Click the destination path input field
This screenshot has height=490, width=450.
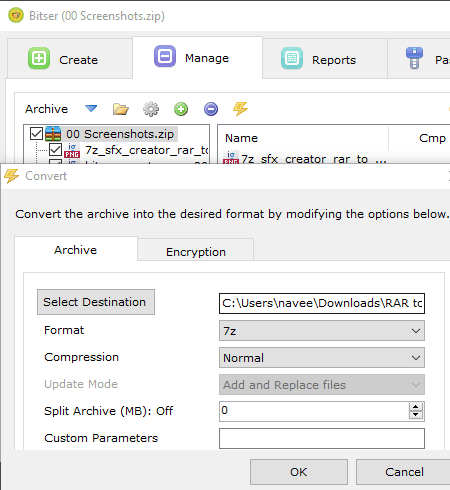322,303
